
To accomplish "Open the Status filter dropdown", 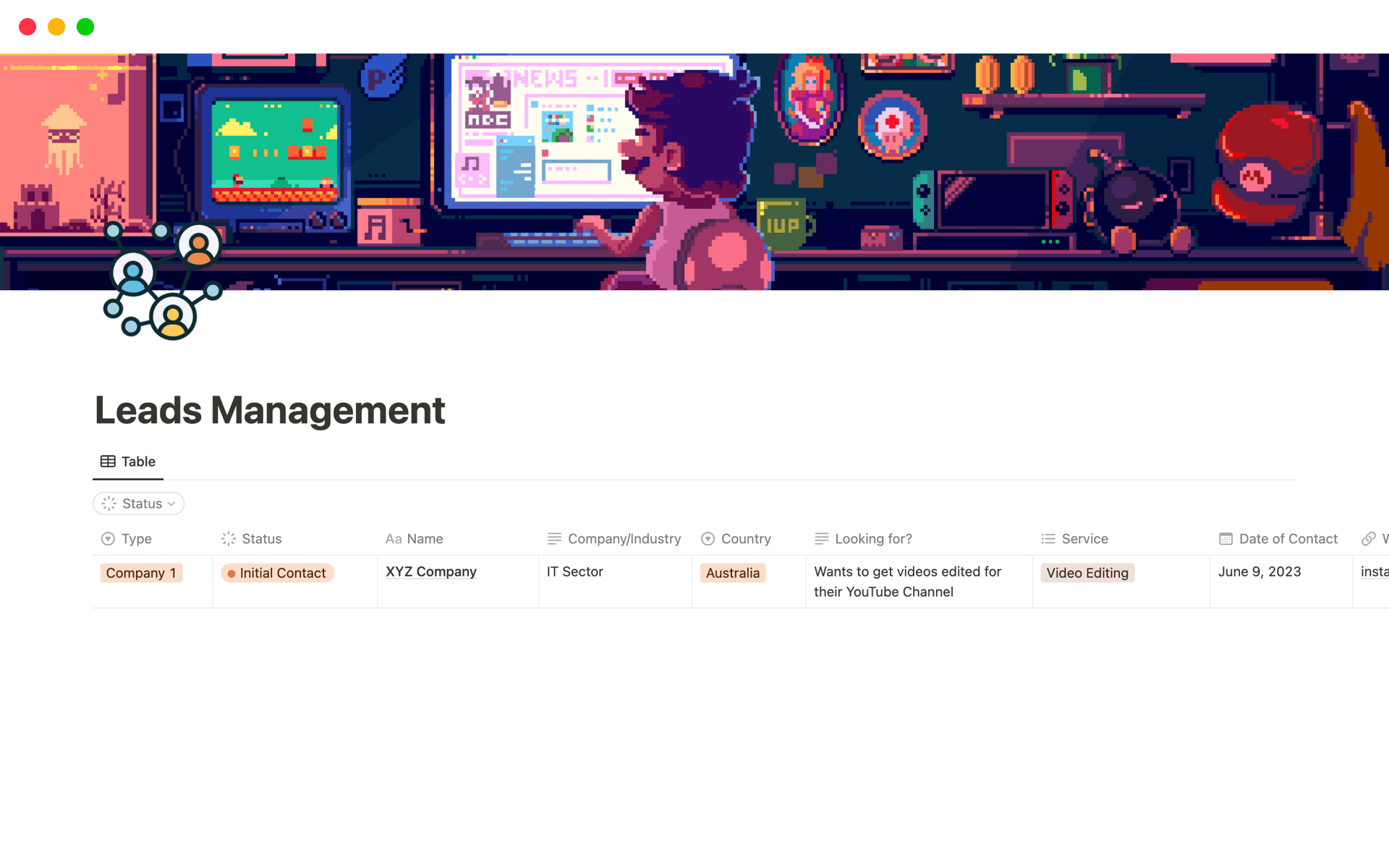I will pyautogui.click(x=138, y=503).
